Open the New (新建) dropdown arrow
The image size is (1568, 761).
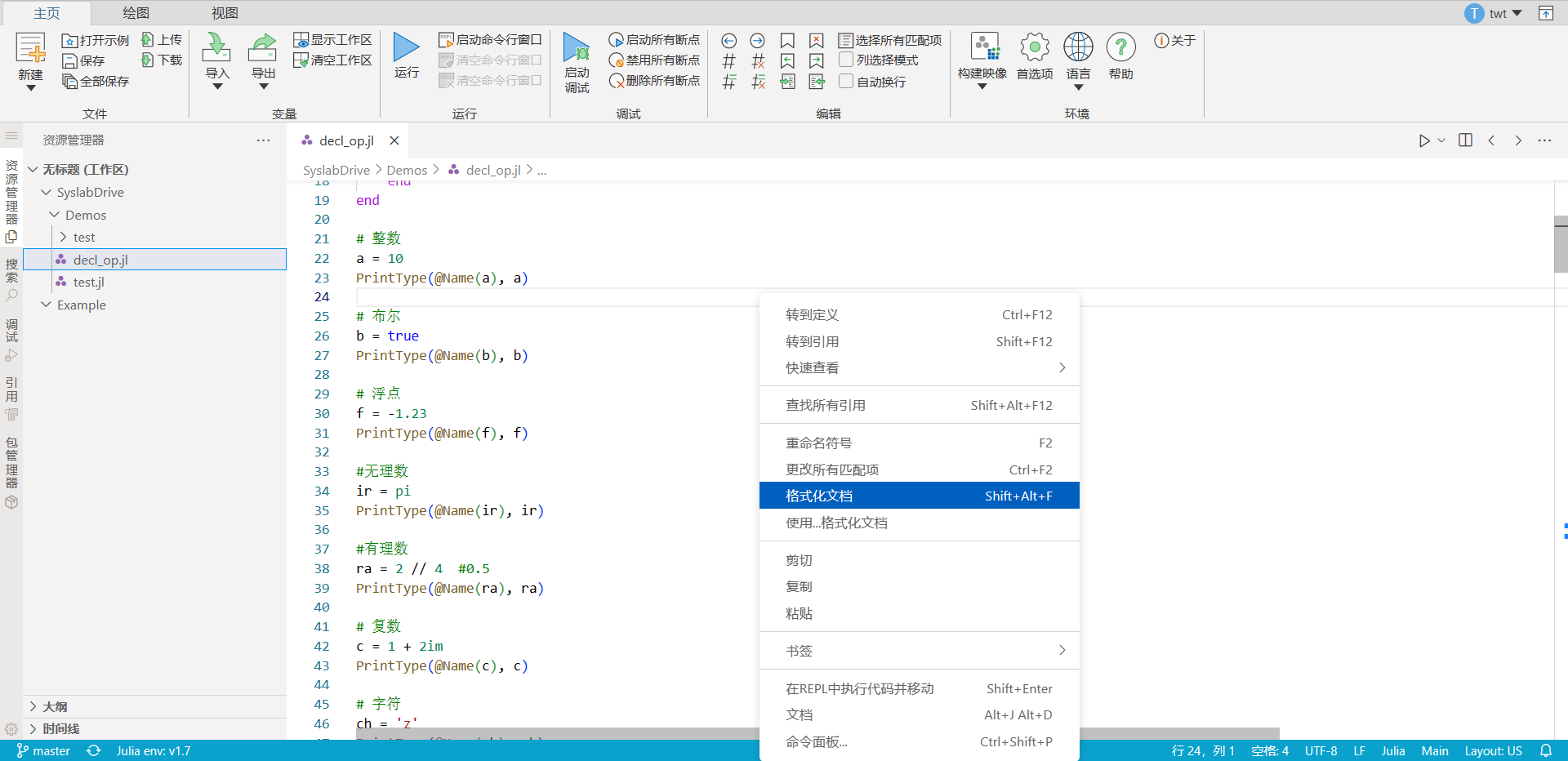31,87
